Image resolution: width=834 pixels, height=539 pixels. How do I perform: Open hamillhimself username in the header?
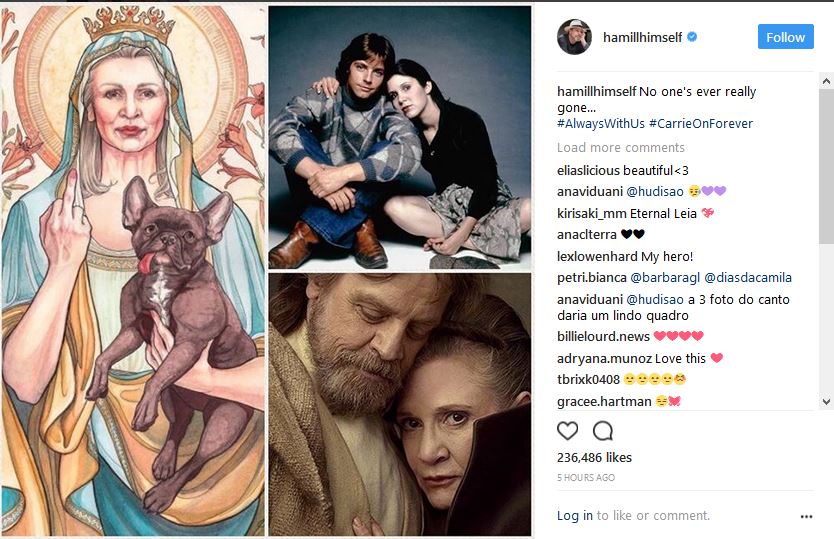[x=642, y=37]
